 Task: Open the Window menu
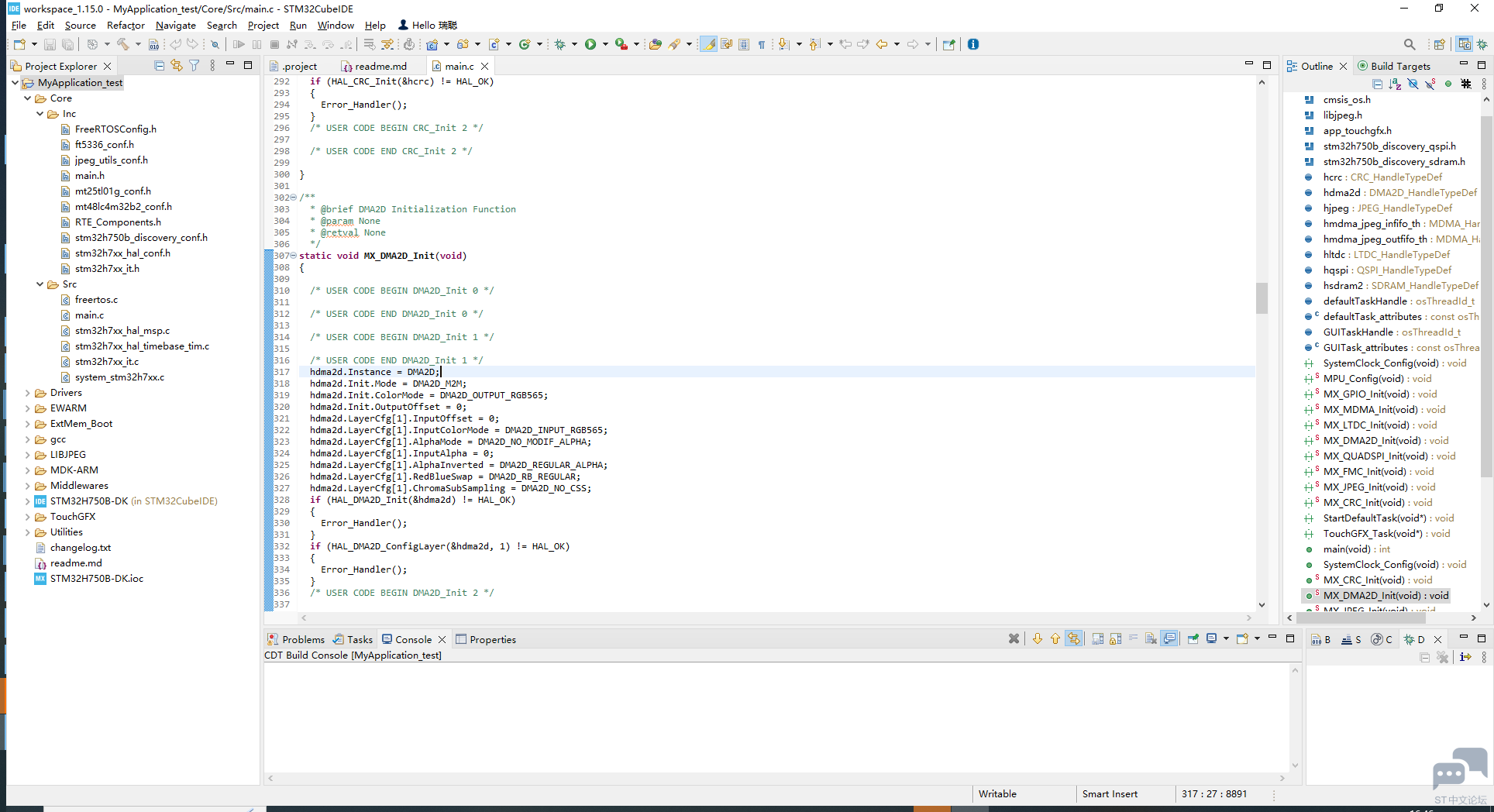point(336,26)
